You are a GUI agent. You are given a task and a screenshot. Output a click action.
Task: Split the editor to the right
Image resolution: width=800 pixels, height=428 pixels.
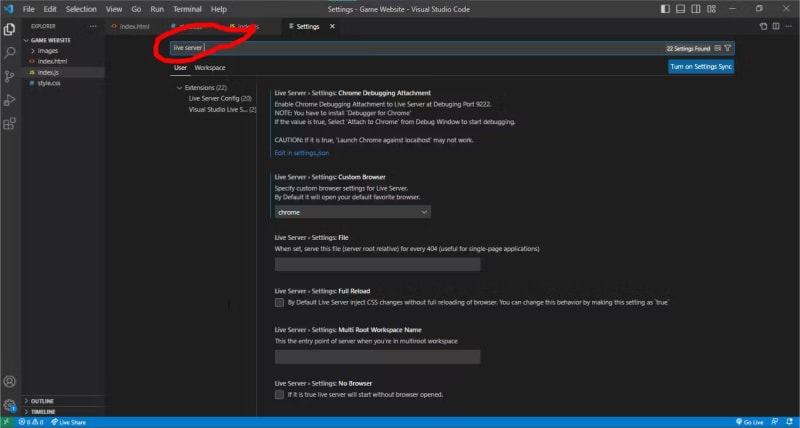(776, 26)
